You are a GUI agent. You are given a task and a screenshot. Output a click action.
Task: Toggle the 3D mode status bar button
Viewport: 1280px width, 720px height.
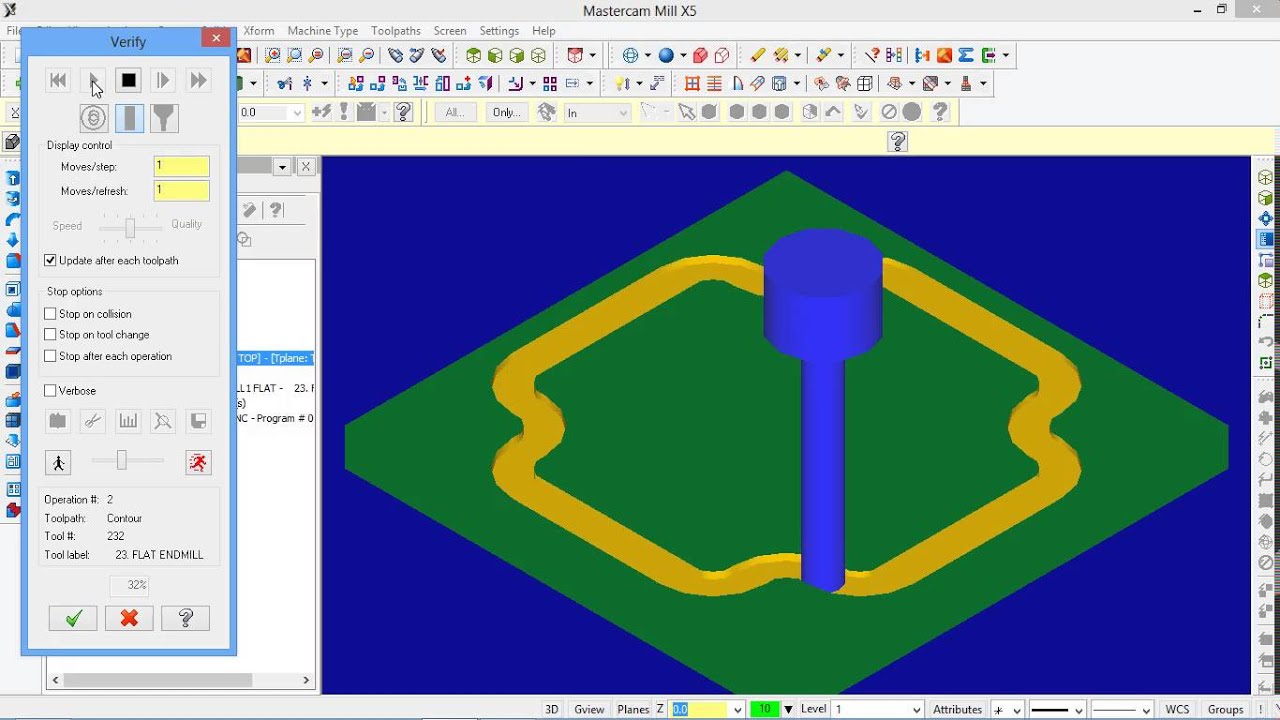coord(551,709)
